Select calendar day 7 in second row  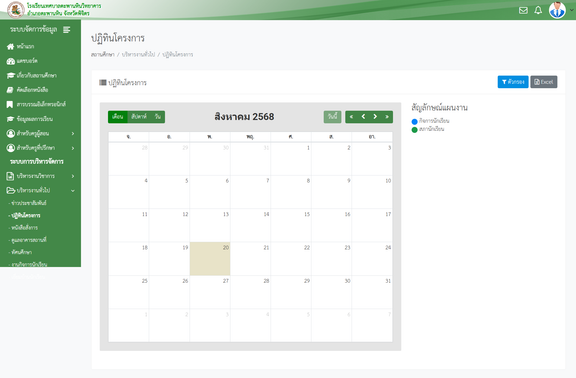tap(251, 192)
